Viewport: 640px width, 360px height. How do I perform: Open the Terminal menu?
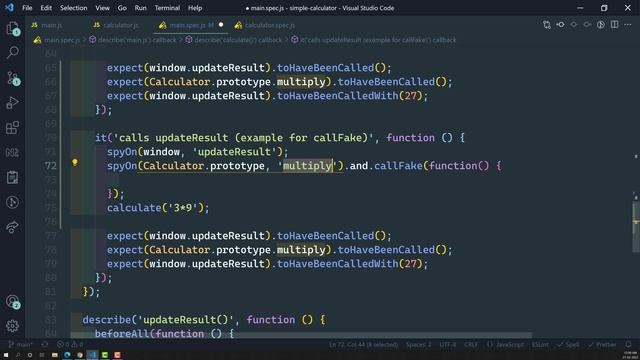click(x=167, y=8)
